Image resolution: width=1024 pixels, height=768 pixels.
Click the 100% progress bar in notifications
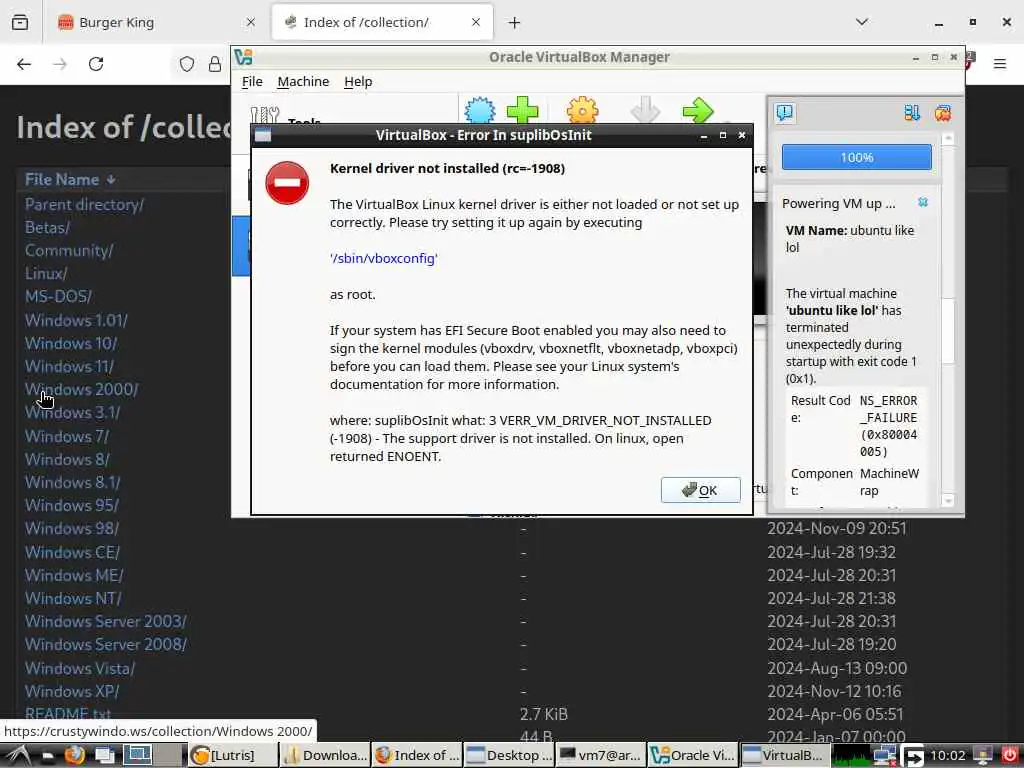[856, 157]
